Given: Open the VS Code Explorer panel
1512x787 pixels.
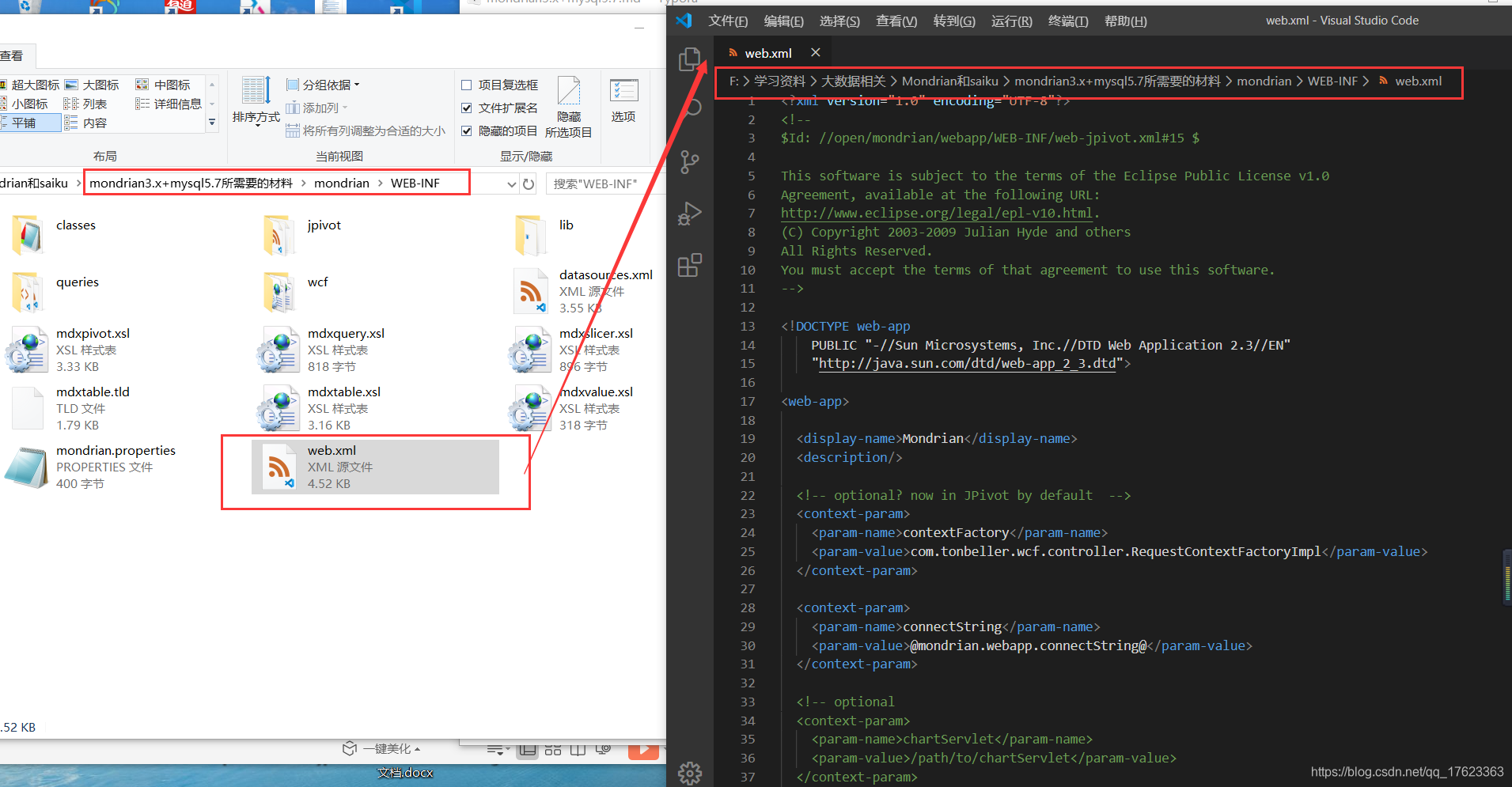Looking at the screenshot, I should 690,59.
